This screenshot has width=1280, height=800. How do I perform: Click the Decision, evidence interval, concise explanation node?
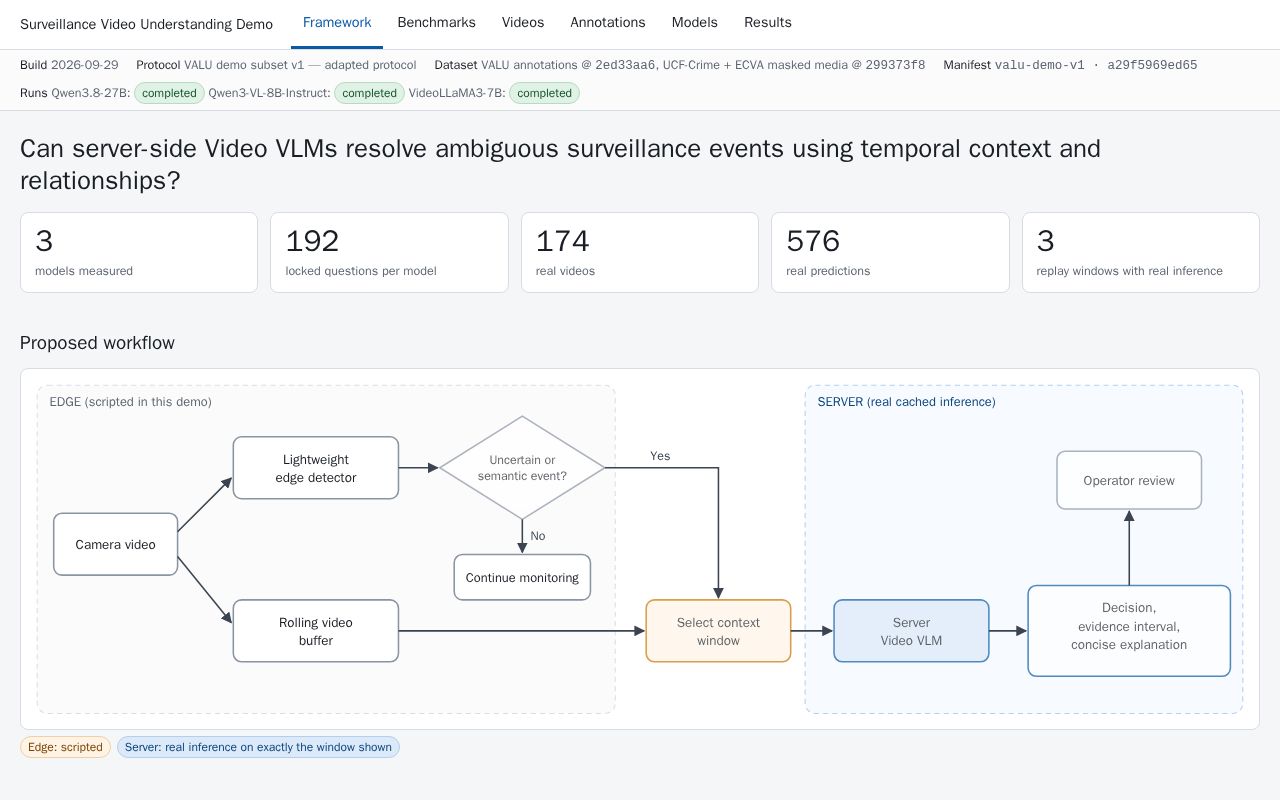coord(1129,631)
